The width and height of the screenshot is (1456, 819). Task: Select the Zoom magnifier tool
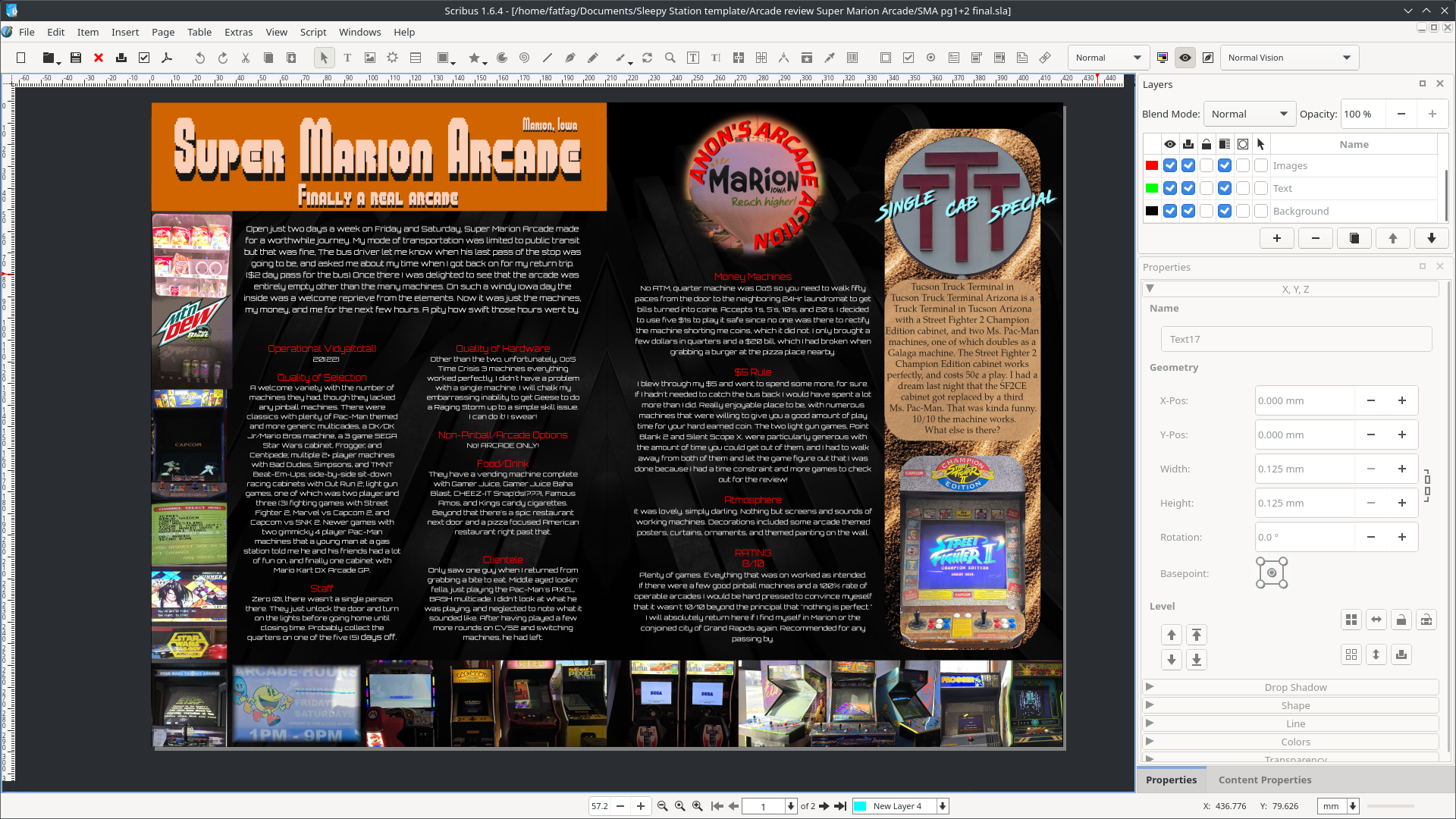(x=670, y=58)
